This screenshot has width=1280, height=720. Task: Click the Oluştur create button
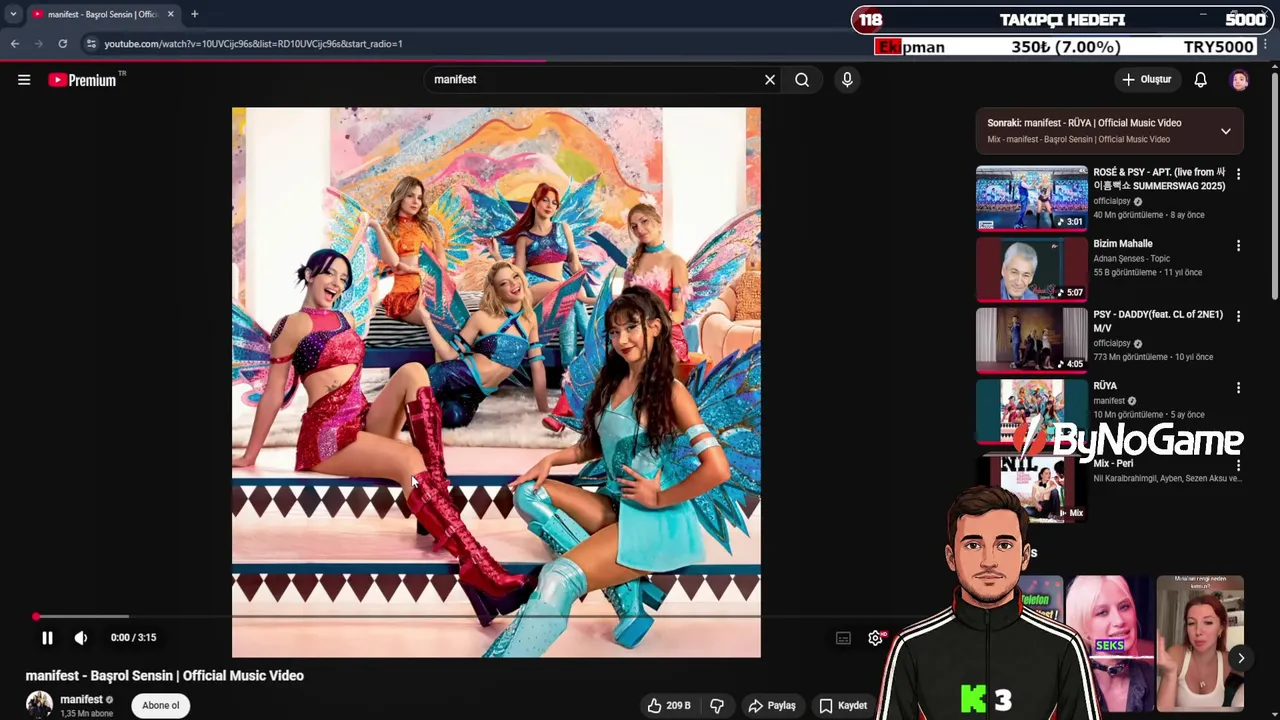pos(1146,80)
